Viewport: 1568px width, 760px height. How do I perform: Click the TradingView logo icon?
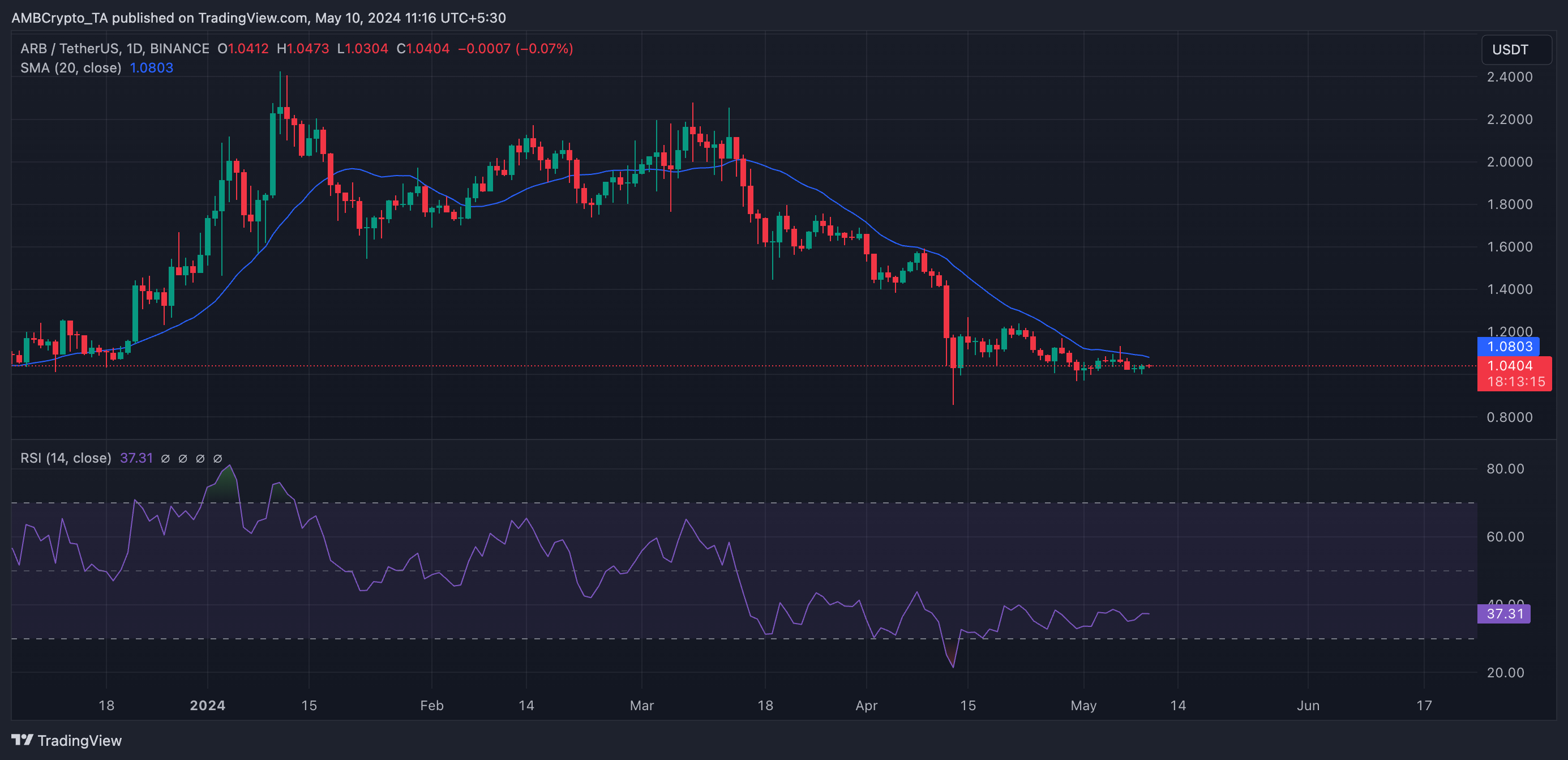tap(22, 740)
